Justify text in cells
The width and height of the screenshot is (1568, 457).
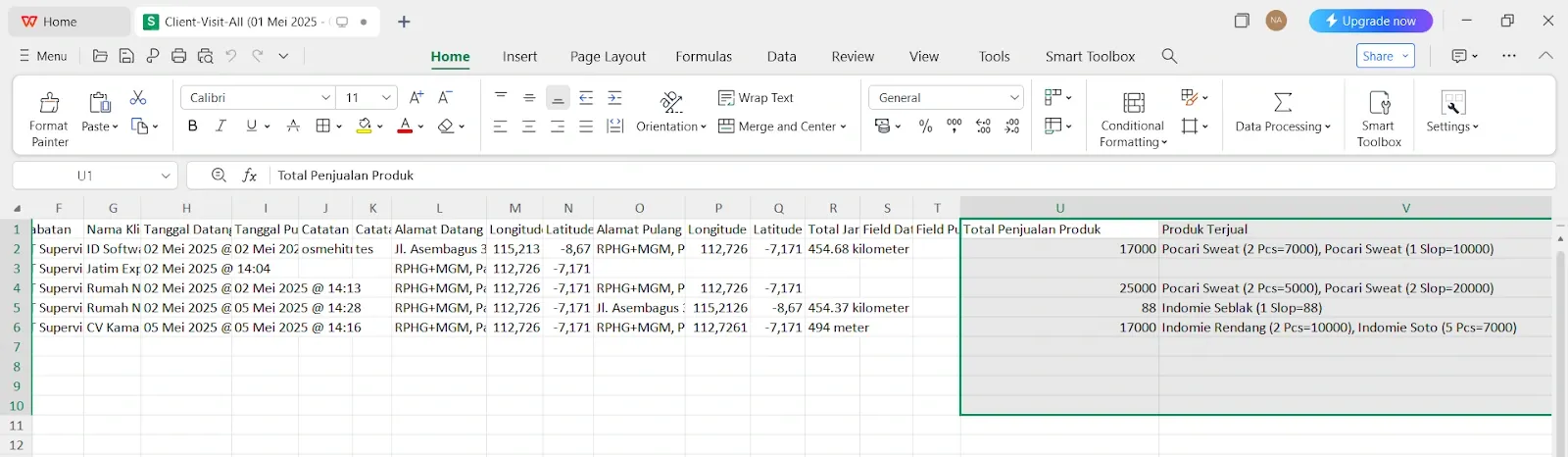click(x=586, y=126)
